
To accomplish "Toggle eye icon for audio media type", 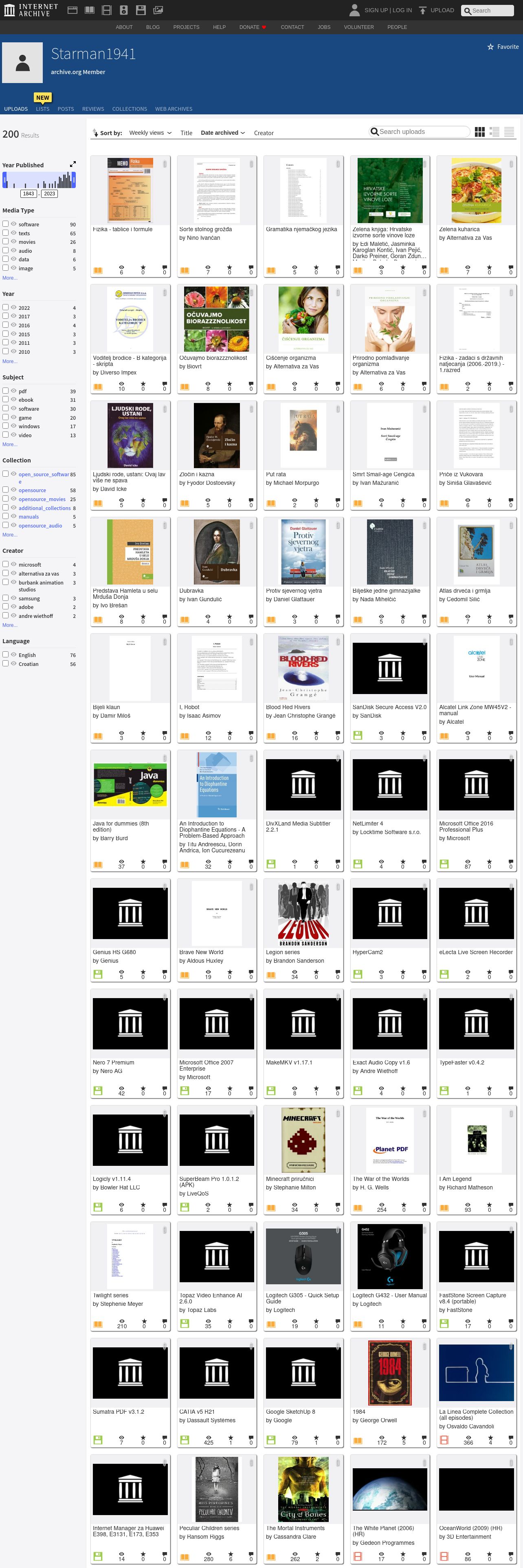I will [x=13, y=250].
